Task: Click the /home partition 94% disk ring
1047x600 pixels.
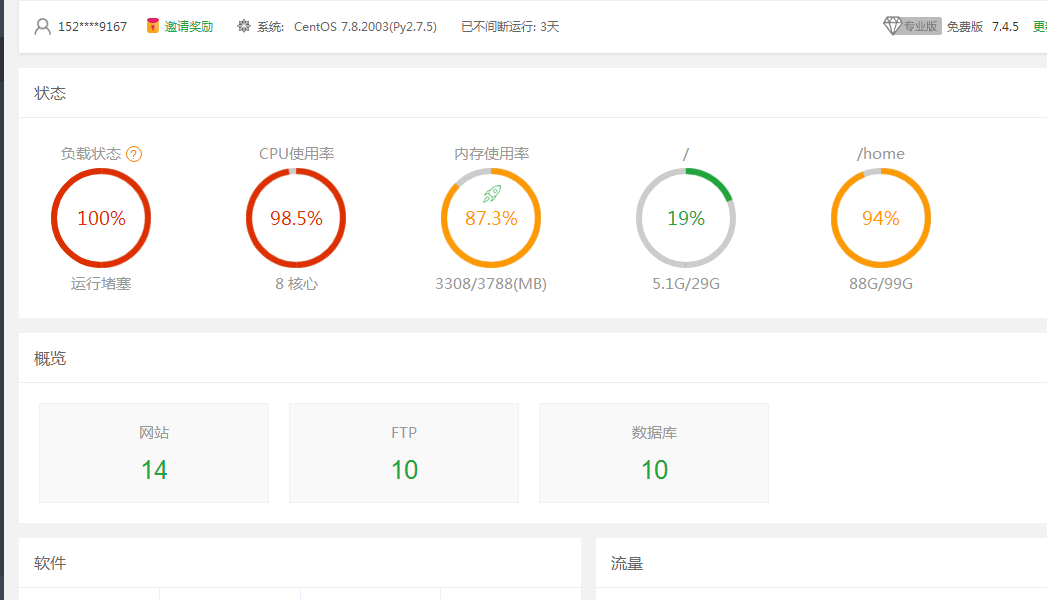Action: point(881,218)
